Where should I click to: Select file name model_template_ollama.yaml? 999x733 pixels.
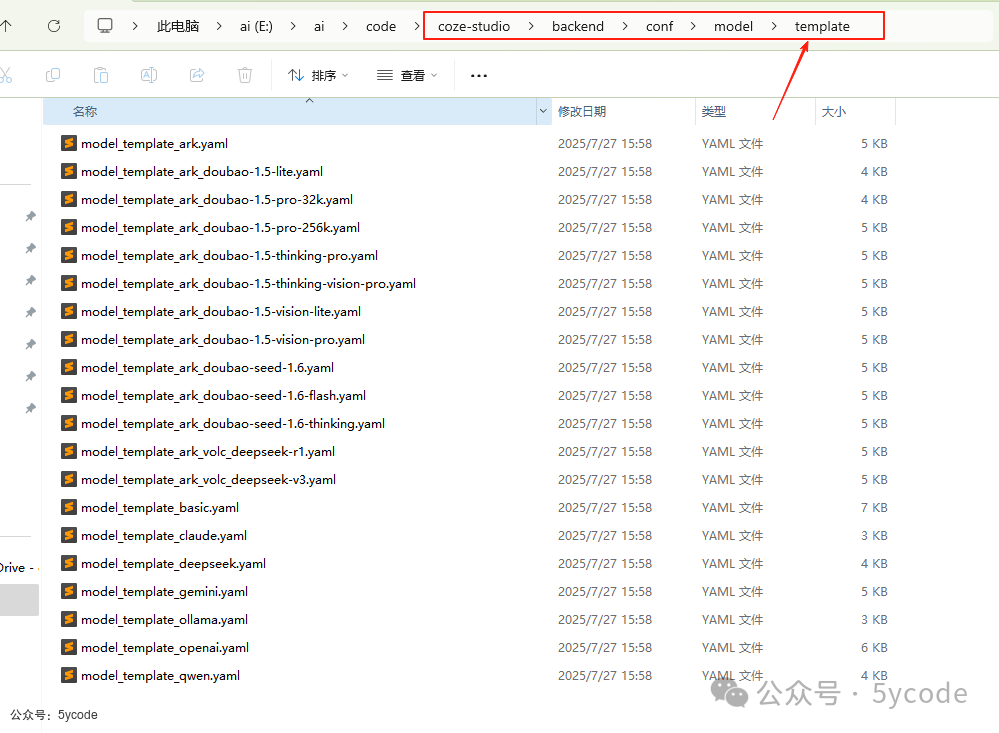[x=164, y=620]
